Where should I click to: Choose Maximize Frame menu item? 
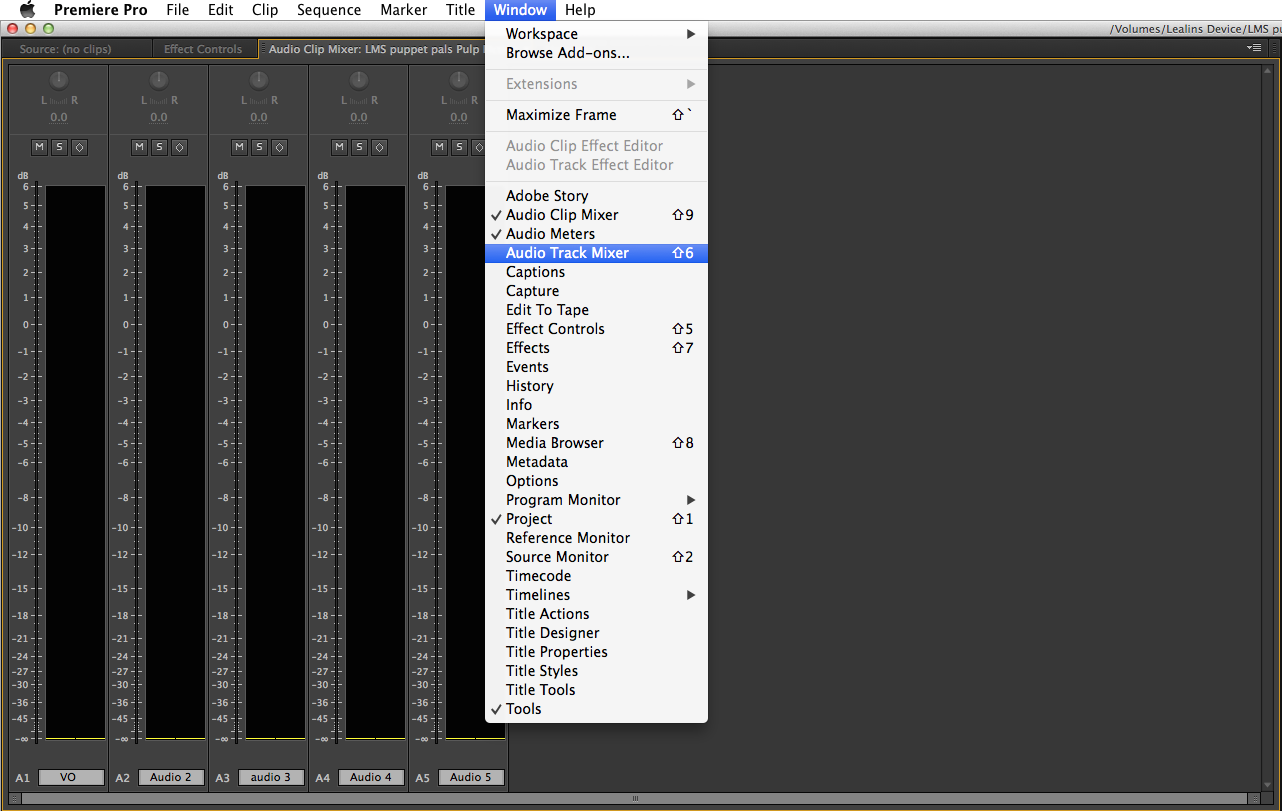tap(596, 115)
